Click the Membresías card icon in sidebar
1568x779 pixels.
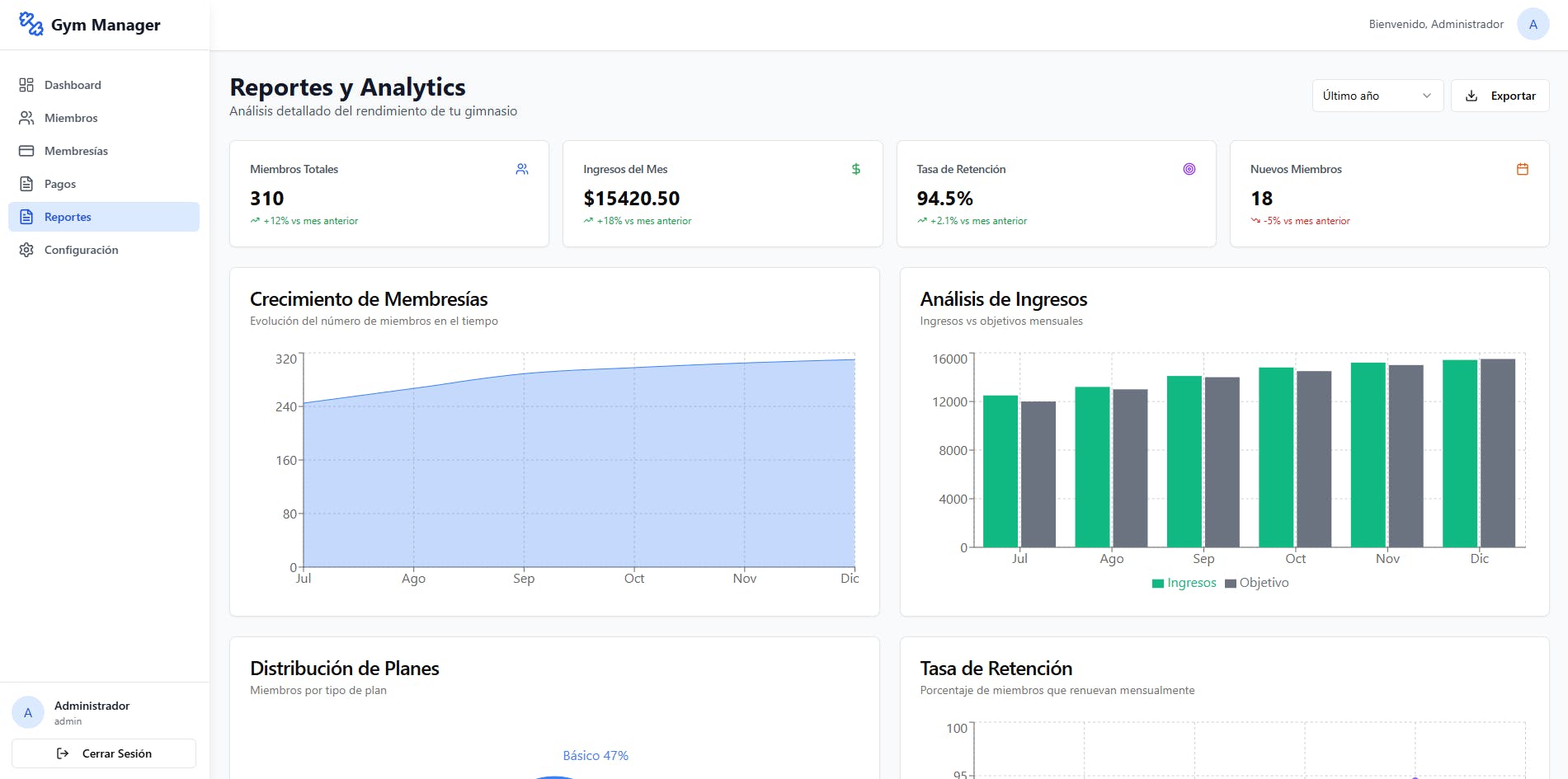pos(26,151)
